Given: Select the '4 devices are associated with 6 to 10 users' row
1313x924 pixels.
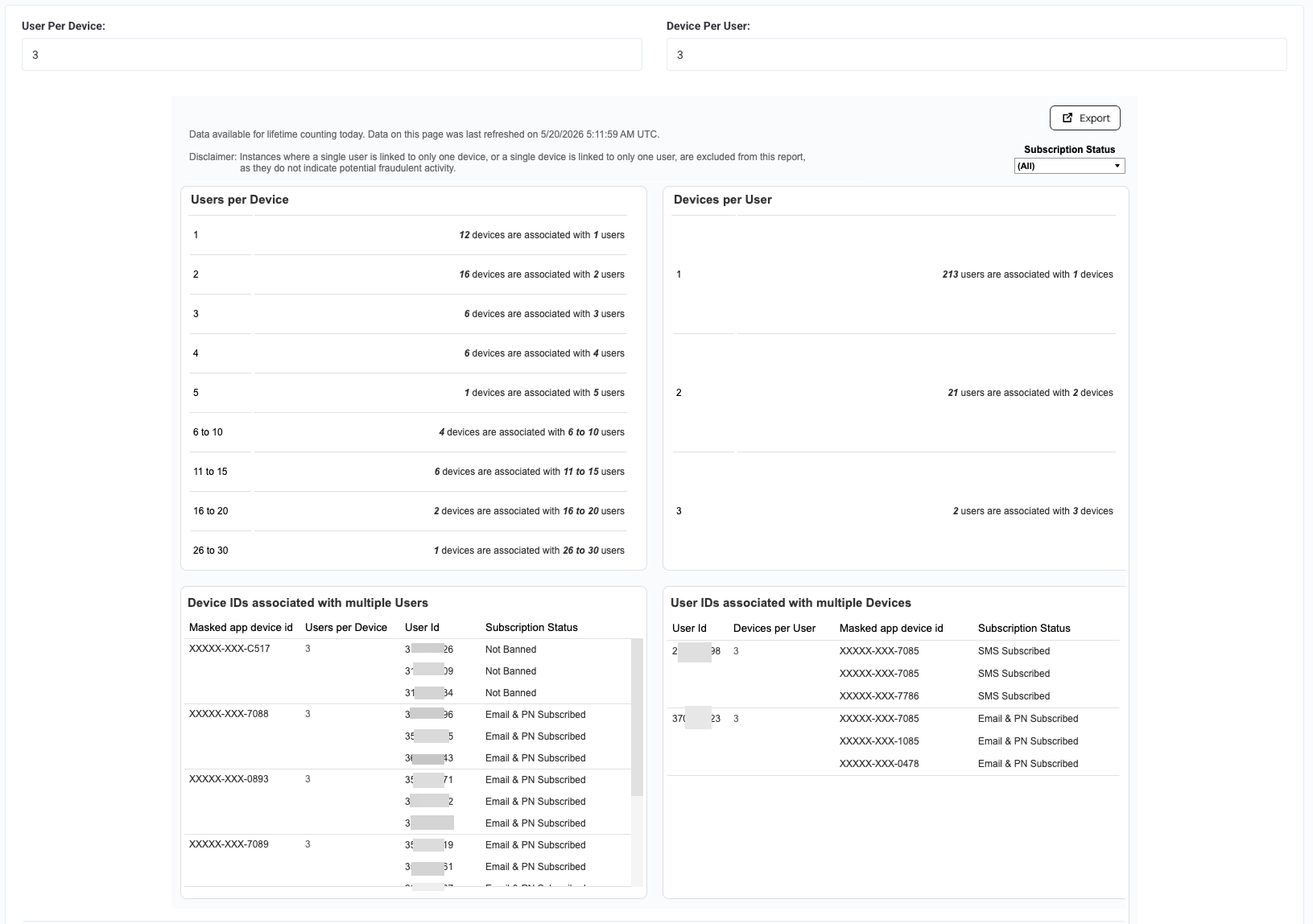Looking at the screenshot, I should click(408, 432).
